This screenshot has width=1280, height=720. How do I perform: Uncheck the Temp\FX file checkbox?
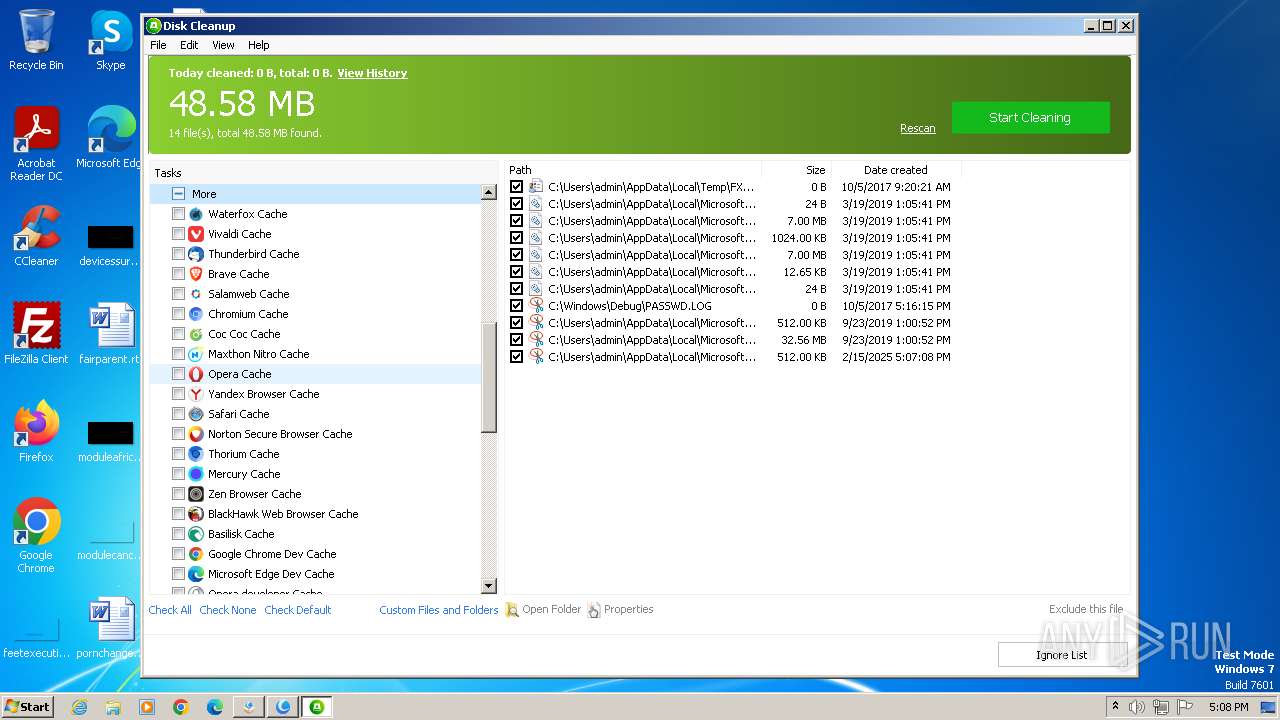[x=516, y=187]
